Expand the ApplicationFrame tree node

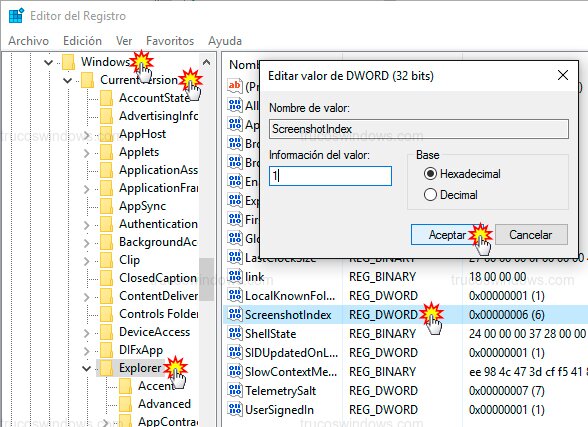tap(87, 189)
